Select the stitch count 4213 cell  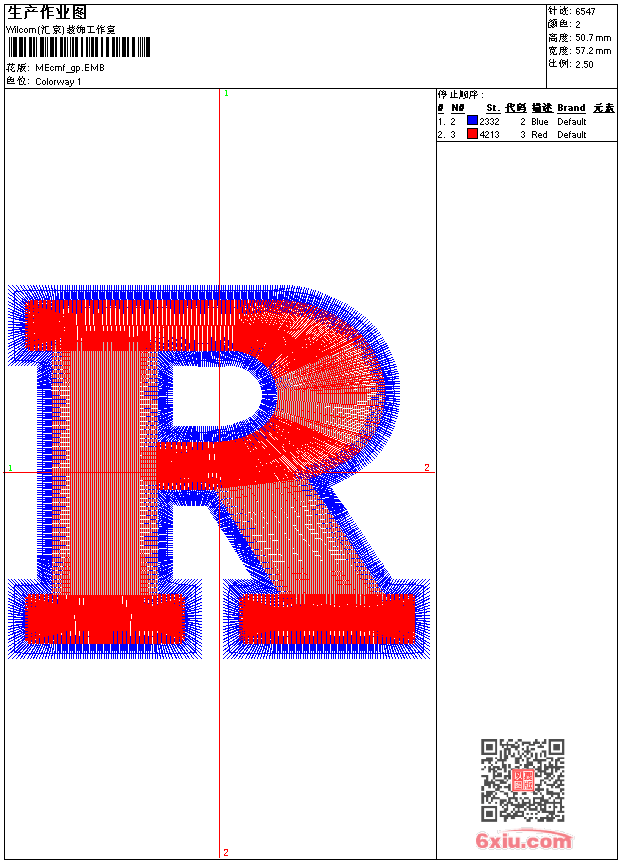pyautogui.click(x=489, y=135)
